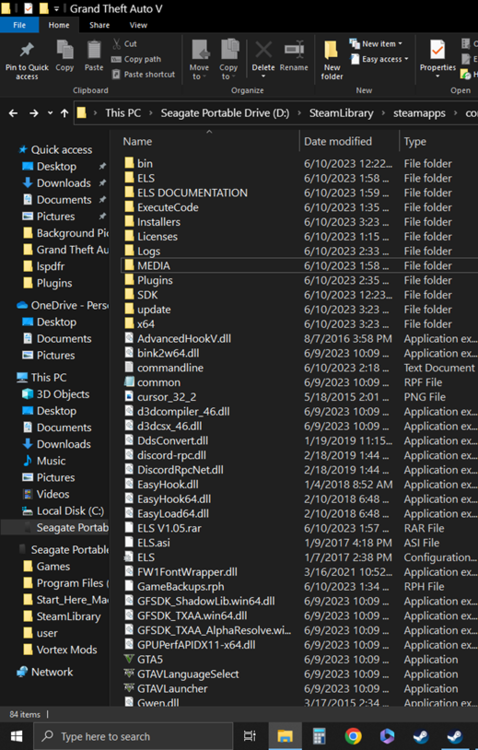Screen dimensions: 478x750
Task: Click the Delete icon in Organize group
Action: click(x=263, y=50)
